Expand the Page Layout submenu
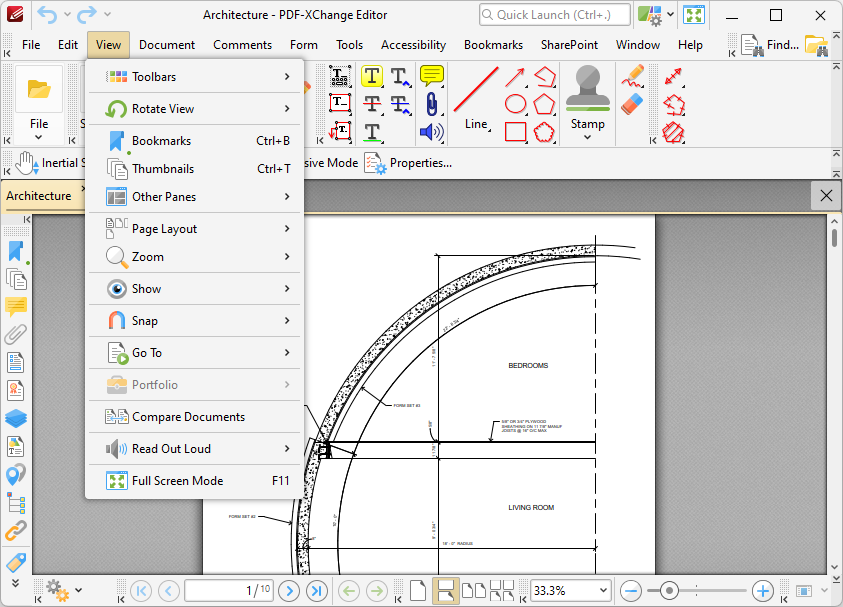 pyautogui.click(x=194, y=229)
